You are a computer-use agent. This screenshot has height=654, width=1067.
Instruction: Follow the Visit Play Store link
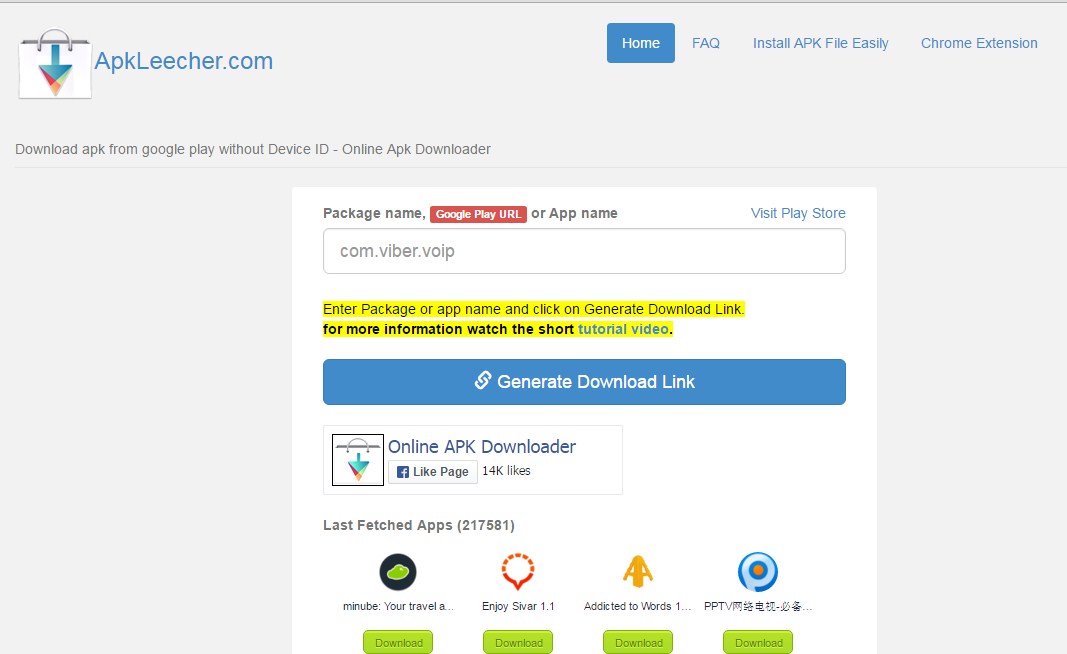798,213
